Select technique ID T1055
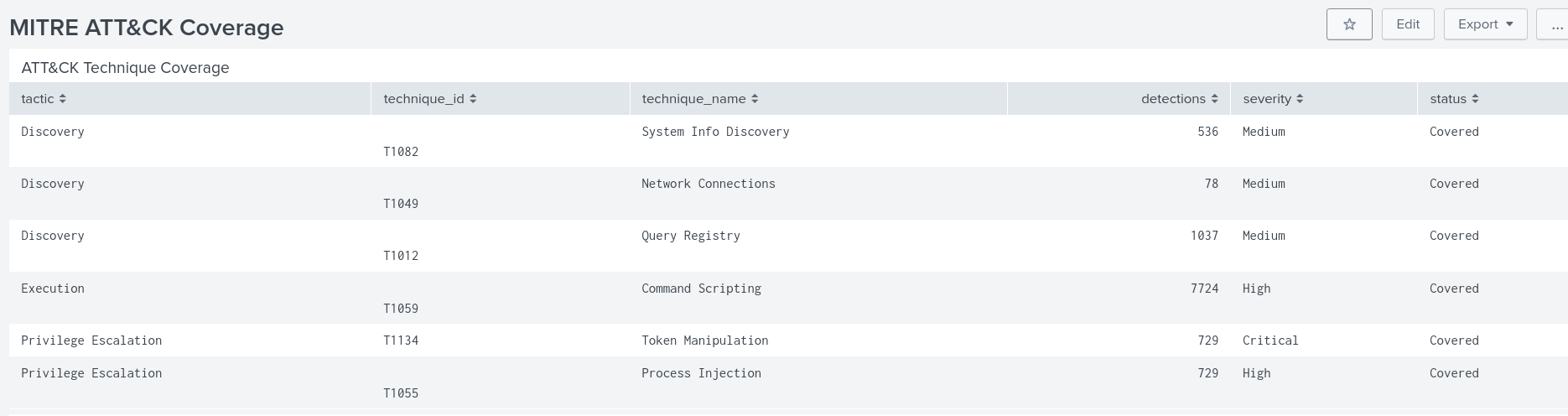1568x416 pixels. (x=401, y=393)
